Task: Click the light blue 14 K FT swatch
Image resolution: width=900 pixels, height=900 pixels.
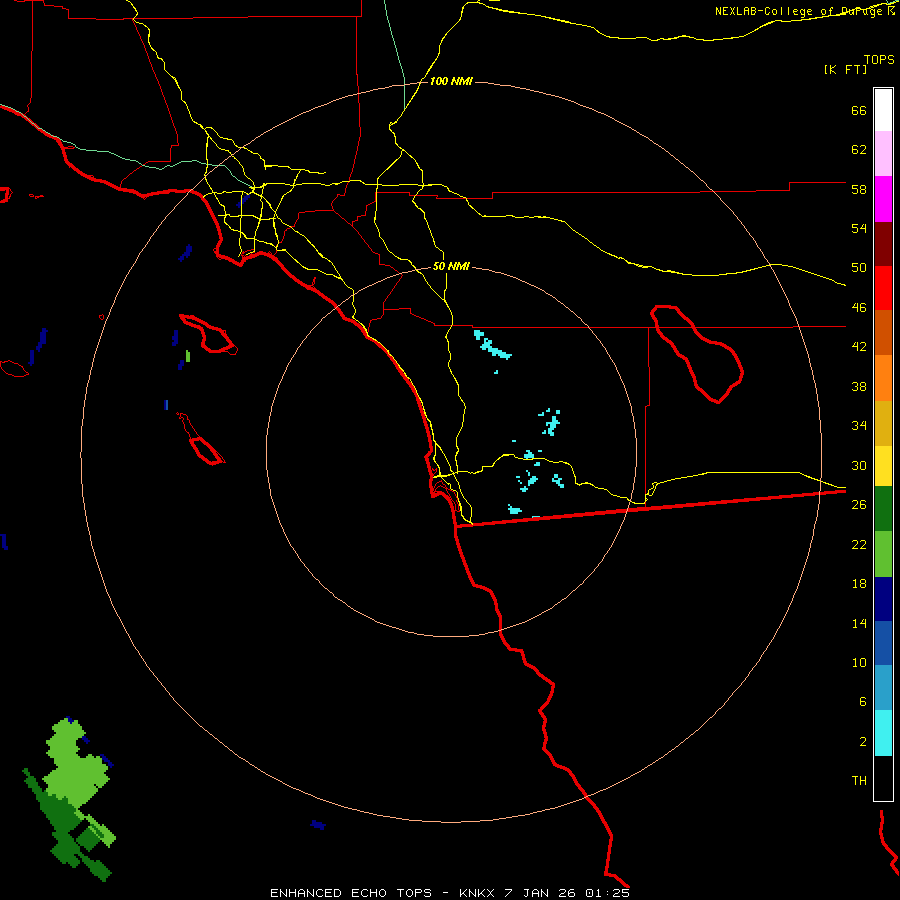Action: click(883, 688)
